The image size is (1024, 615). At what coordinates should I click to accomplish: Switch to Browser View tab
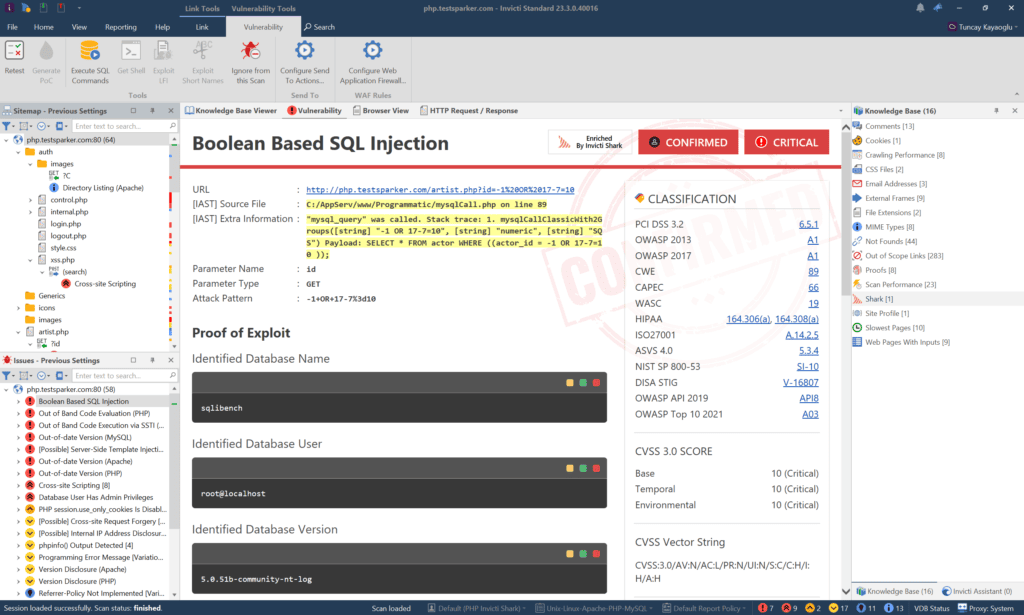[381, 111]
